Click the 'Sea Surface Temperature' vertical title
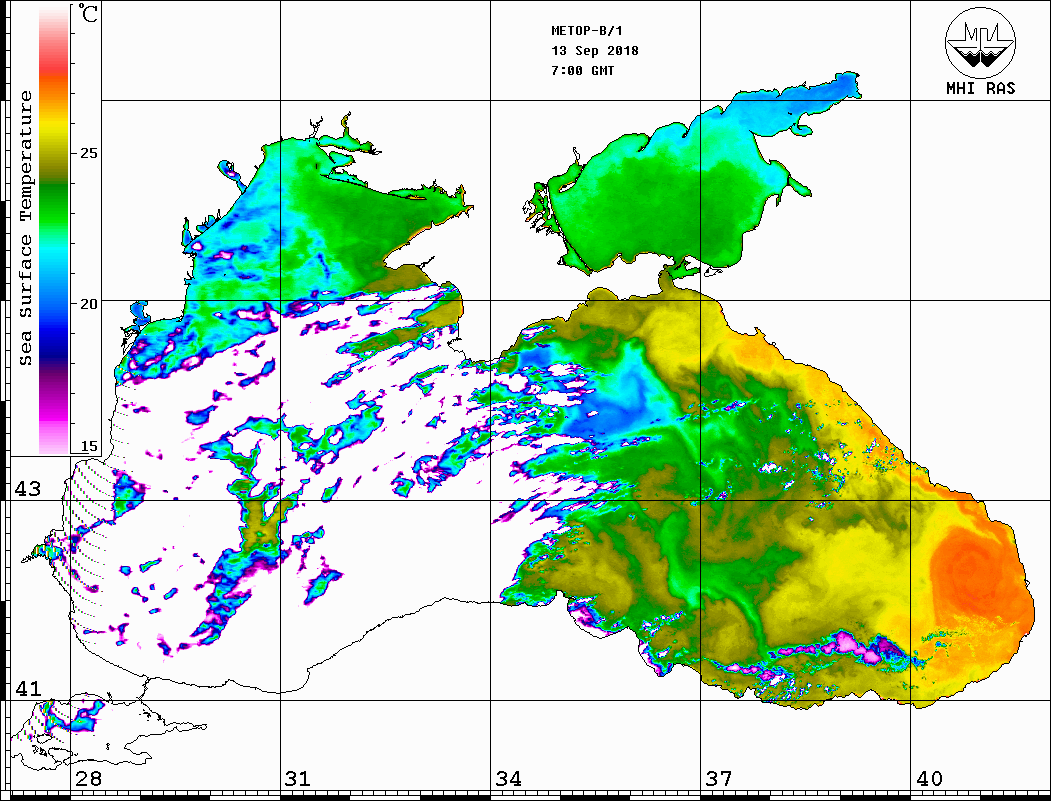The image size is (1051, 801). pos(25,228)
